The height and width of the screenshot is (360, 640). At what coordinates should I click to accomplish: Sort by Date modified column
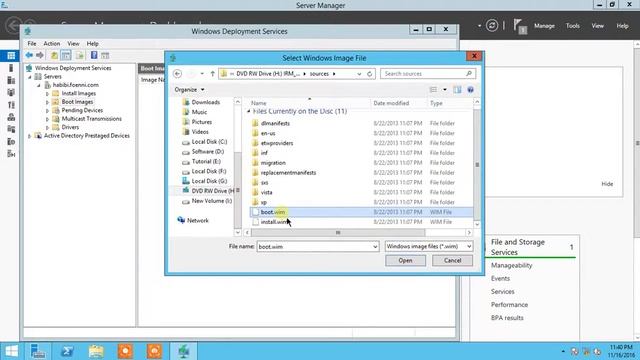pos(391,103)
